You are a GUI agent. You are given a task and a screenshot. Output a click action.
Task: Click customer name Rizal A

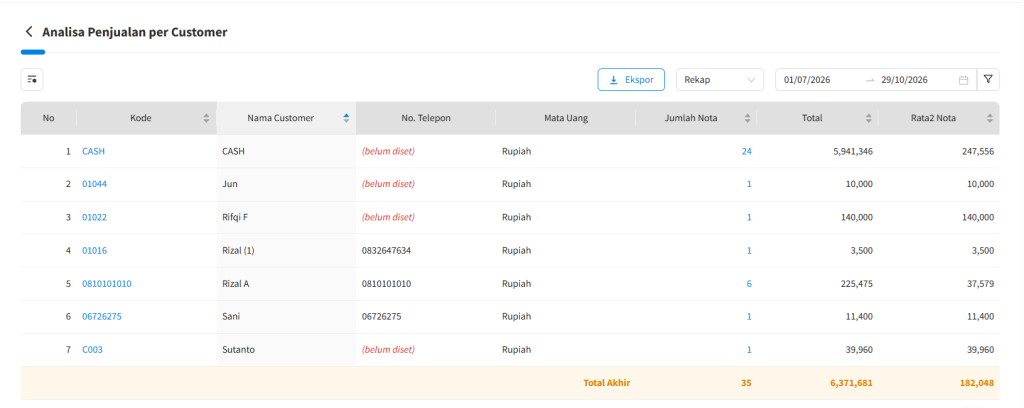[x=236, y=284]
